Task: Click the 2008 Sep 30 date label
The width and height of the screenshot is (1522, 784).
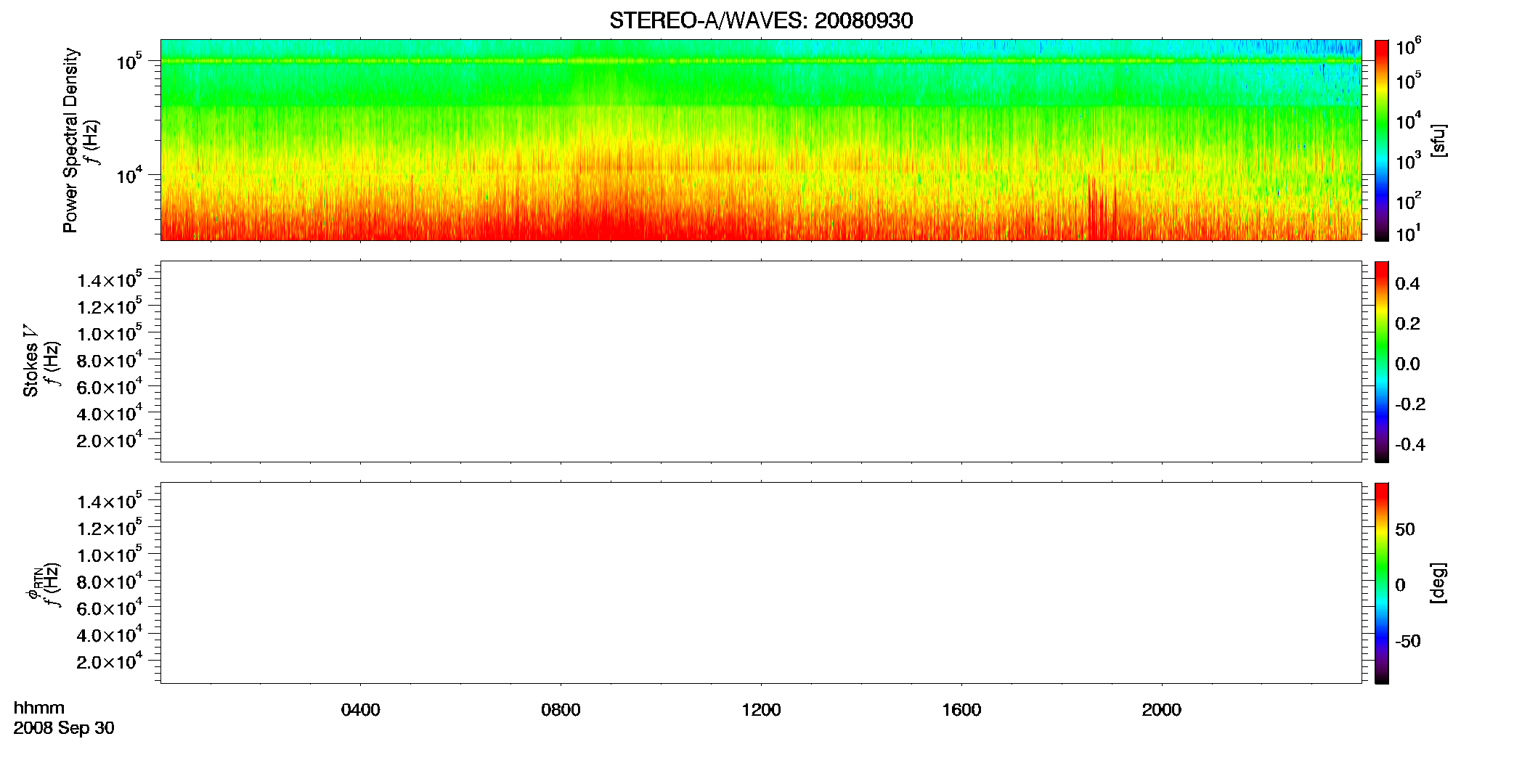Action: pyautogui.click(x=64, y=728)
